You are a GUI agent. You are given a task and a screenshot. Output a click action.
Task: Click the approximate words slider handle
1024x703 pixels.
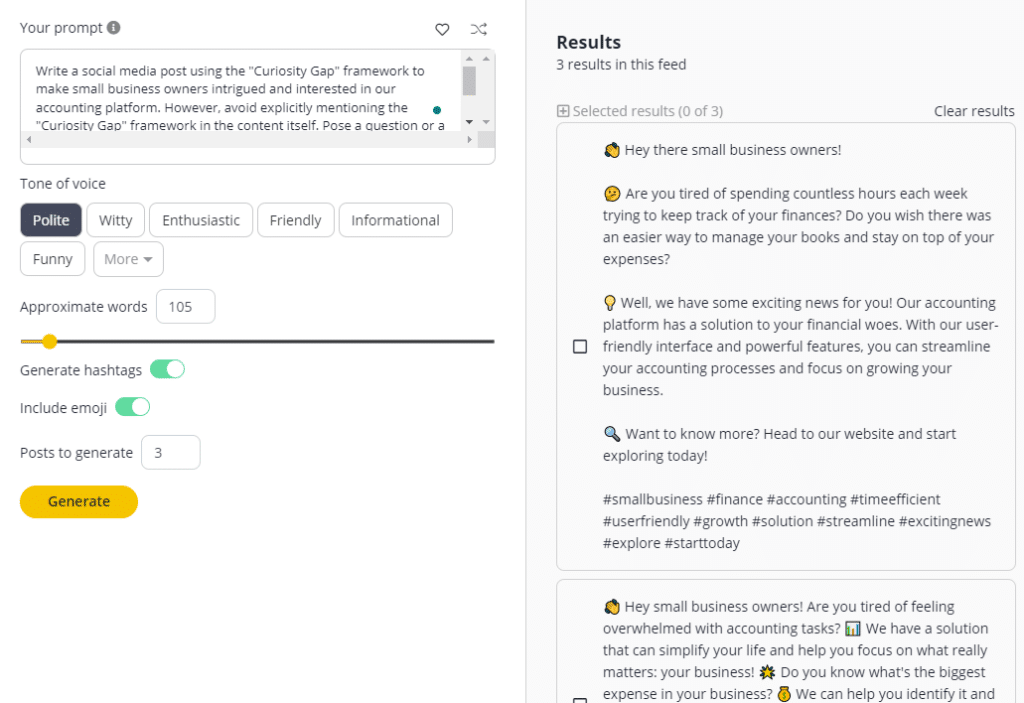coord(50,341)
